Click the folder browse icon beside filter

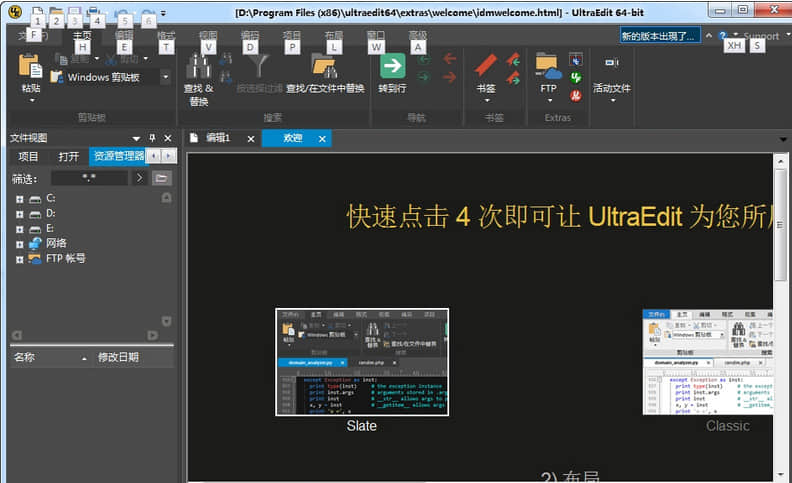pos(161,178)
